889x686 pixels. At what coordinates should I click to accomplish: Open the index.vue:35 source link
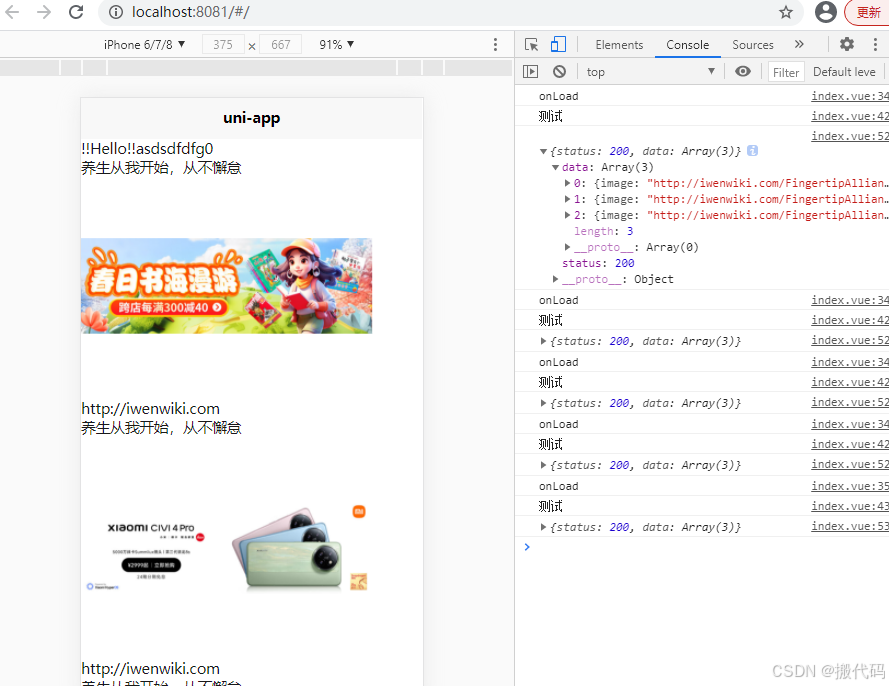849,486
